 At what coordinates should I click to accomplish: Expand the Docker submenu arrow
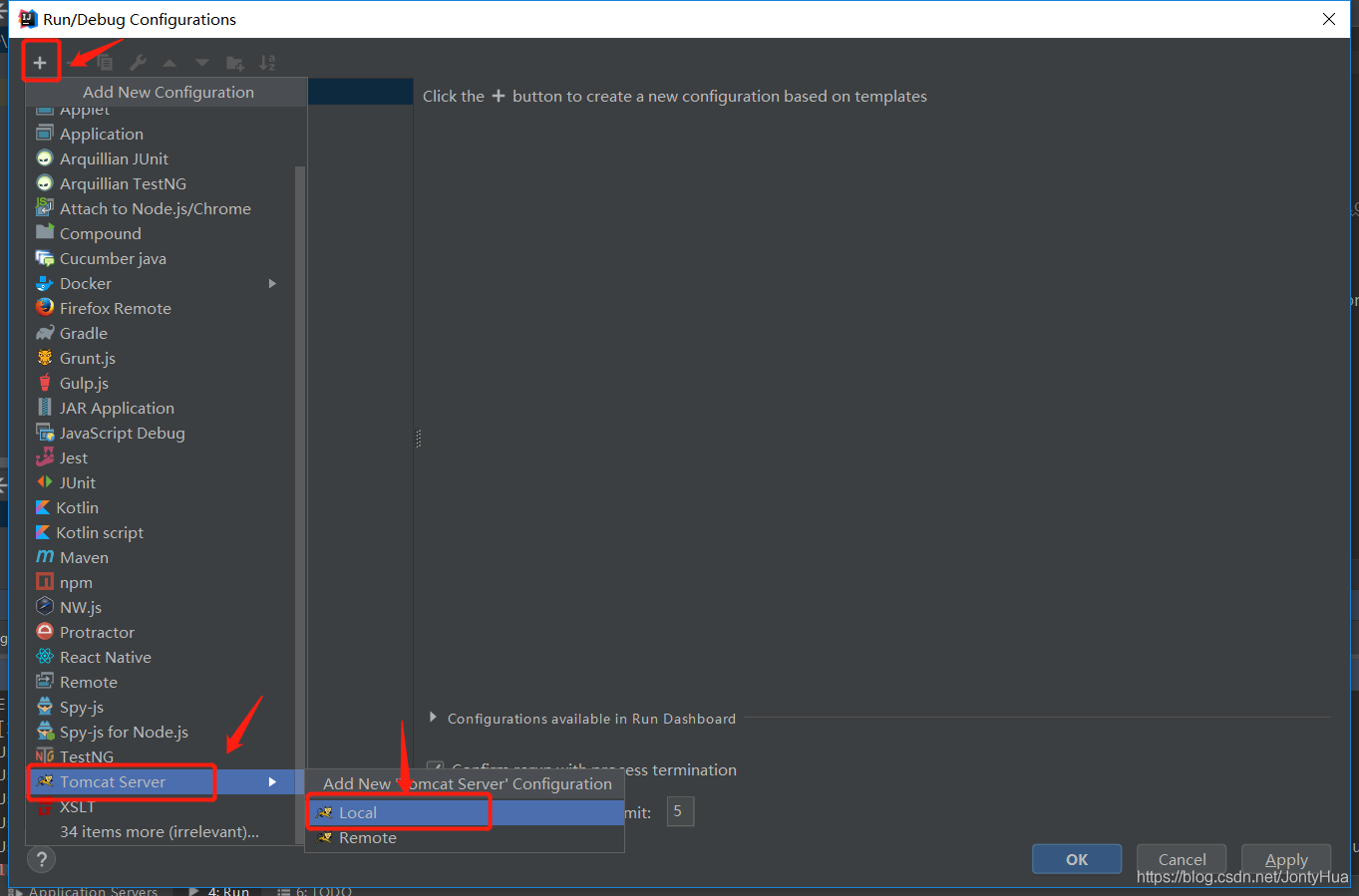272,283
